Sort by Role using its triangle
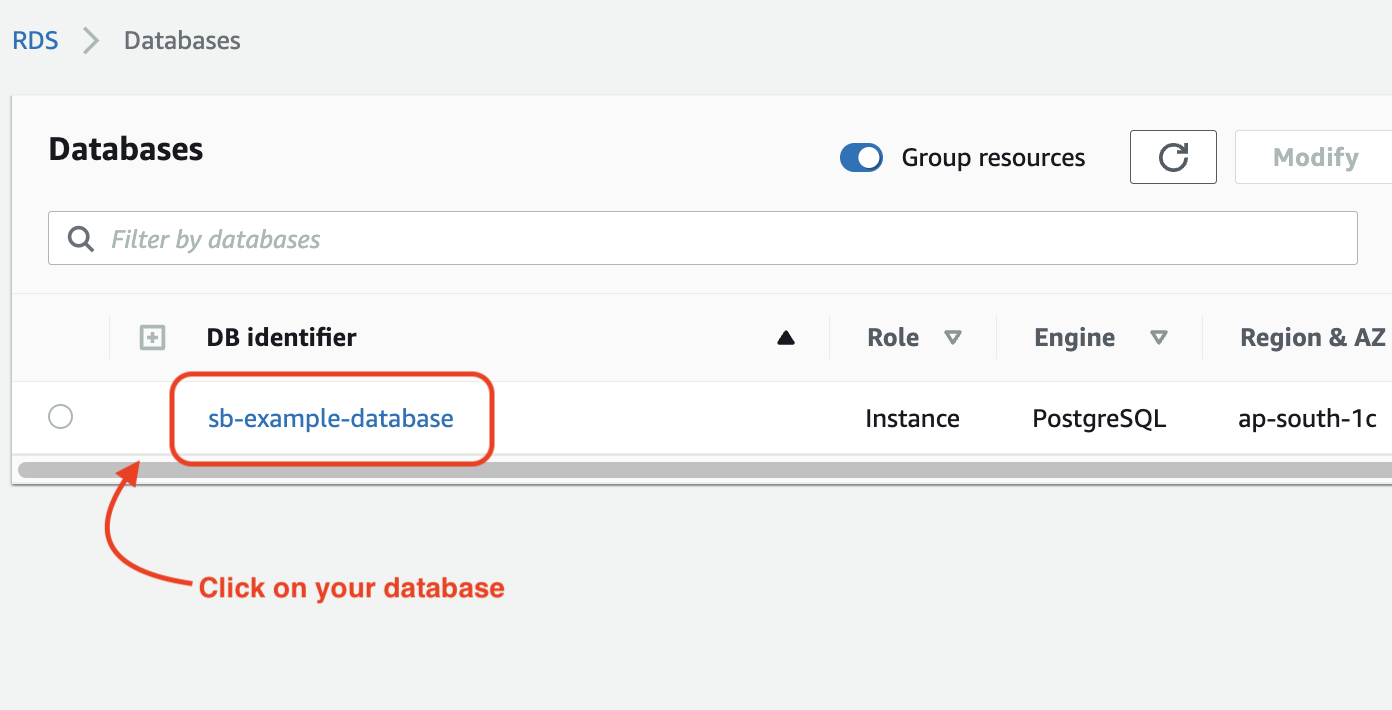This screenshot has height=710, width=1392. pos(953,338)
